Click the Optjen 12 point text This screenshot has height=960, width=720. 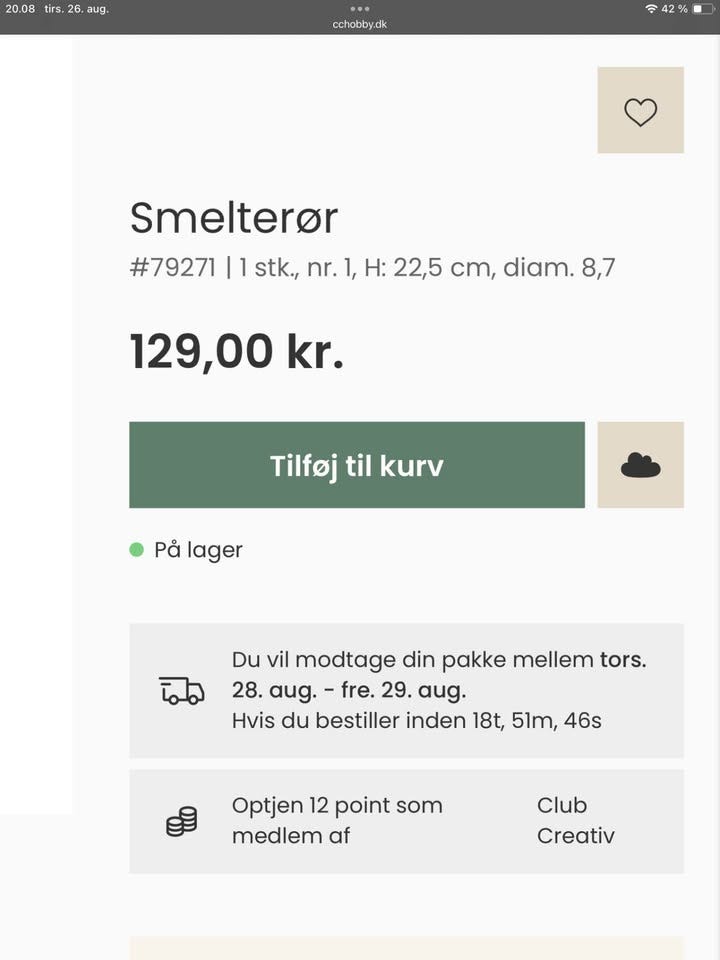(337, 806)
